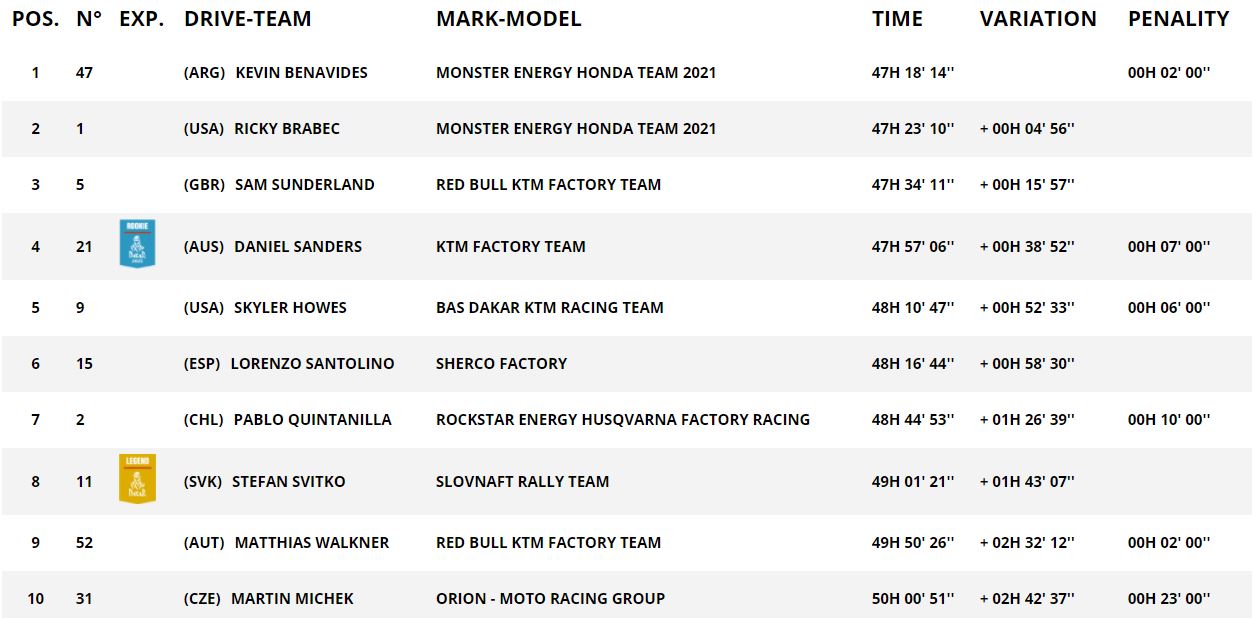Click the PENALITY column header
This screenshot has height=618, width=1253.
(x=1178, y=19)
